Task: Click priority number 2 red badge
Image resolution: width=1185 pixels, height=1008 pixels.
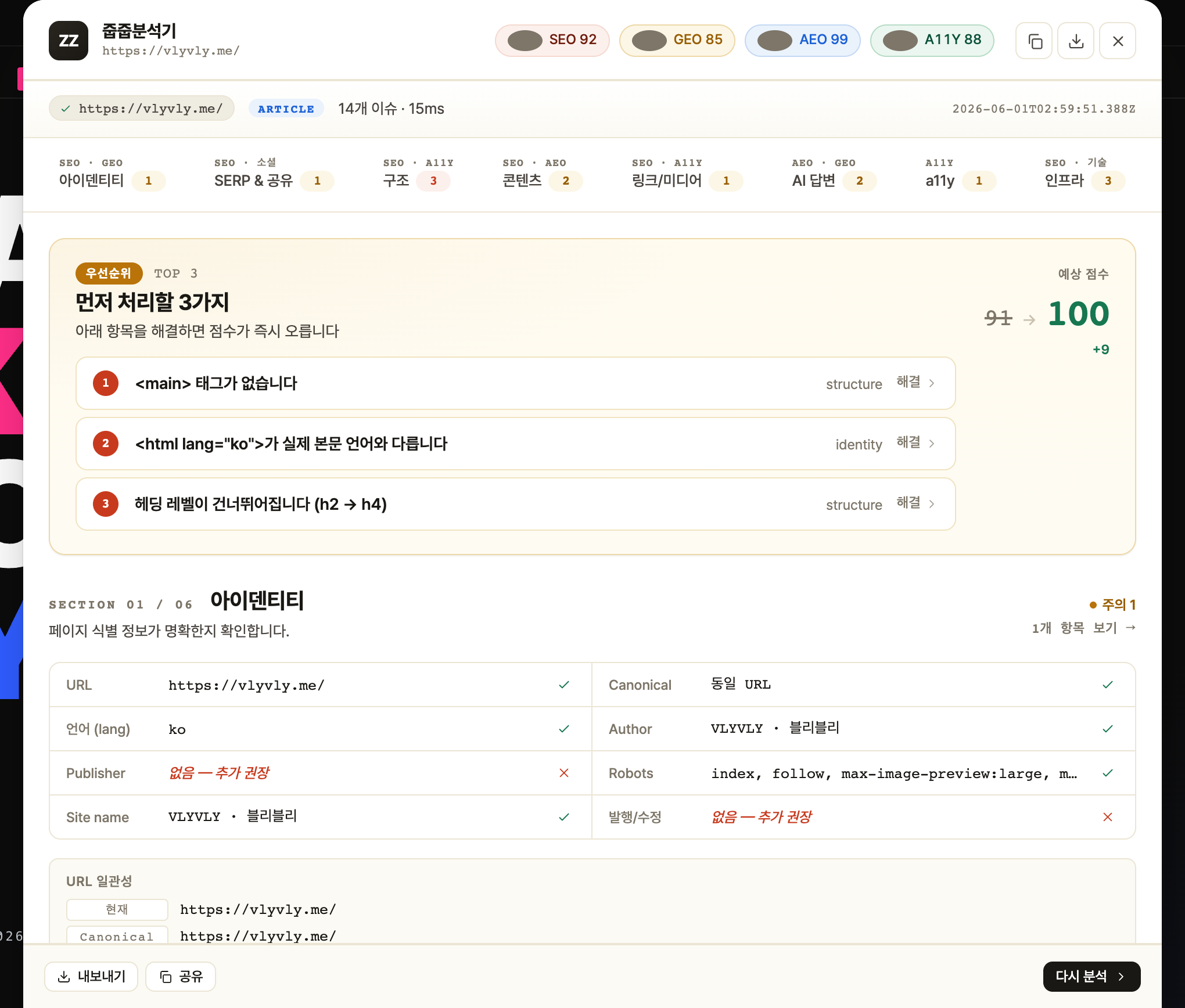Action: (106, 444)
